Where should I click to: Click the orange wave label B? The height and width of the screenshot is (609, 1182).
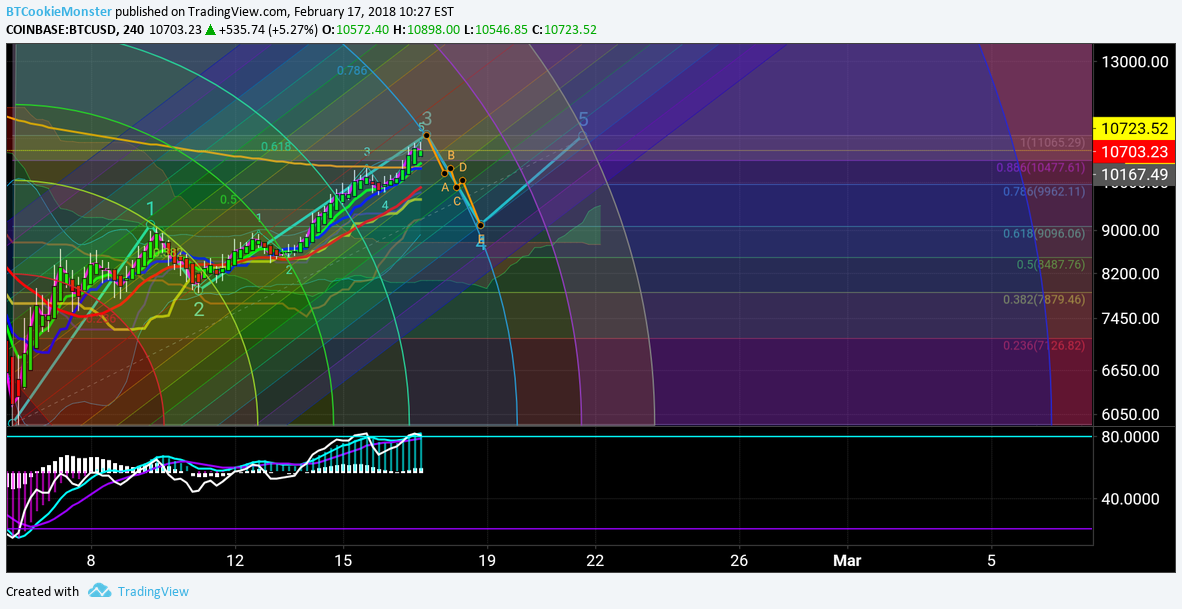point(451,155)
